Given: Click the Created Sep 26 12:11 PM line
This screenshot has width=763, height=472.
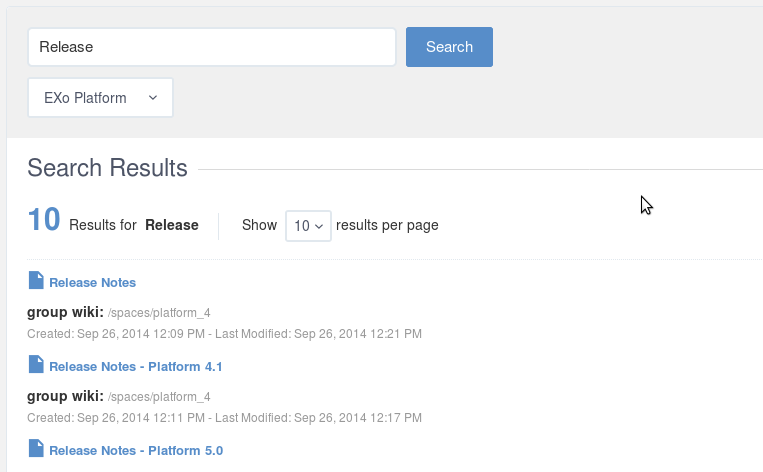Looking at the screenshot, I should coord(224,418).
